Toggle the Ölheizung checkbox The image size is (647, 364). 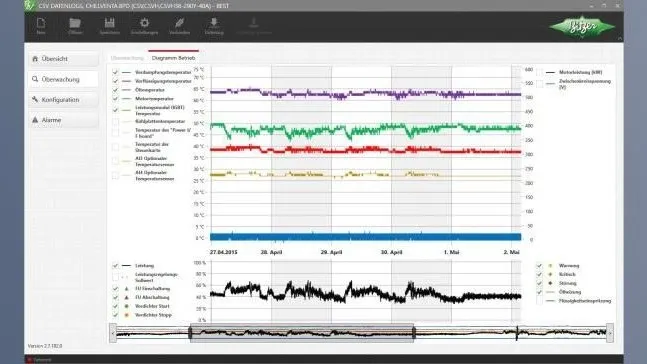[x=539, y=292]
